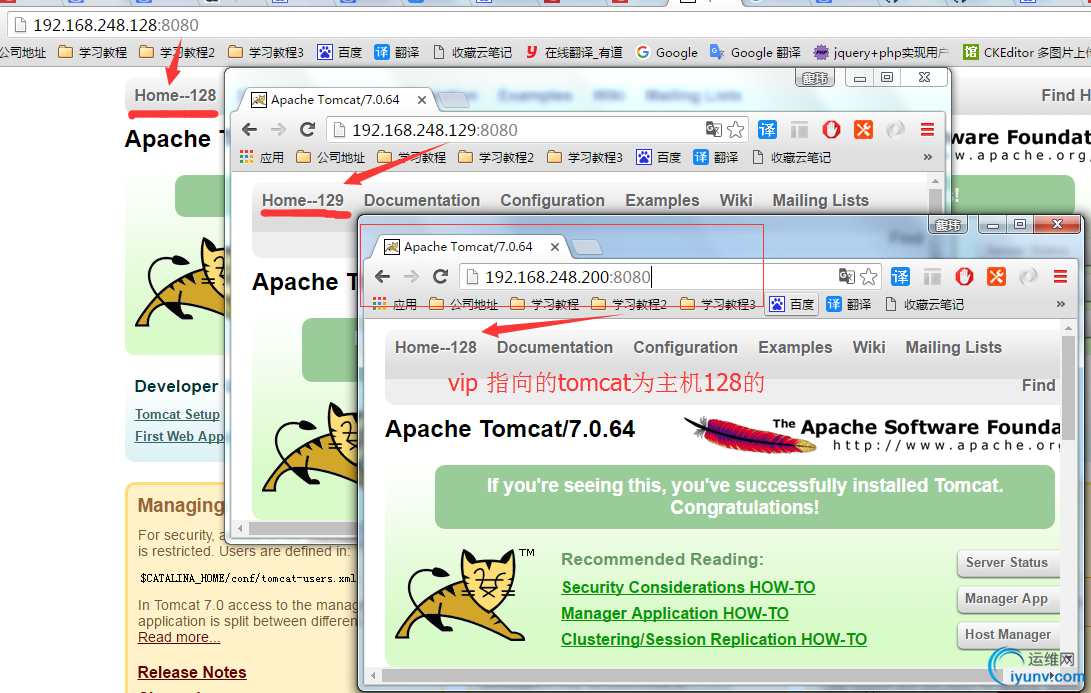Screen dimensions: 1091x693
Task: Open the 在线翻译_有道 bookmark in the back window
Action: [x=574, y=52]
